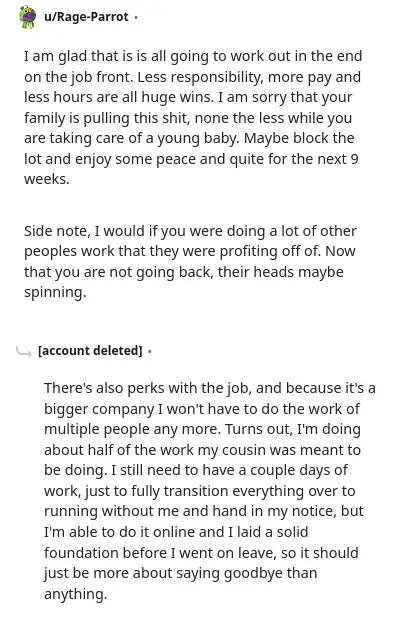Click the word 'anything.' ending the reply
400x629 pixels.
point(75,594)
